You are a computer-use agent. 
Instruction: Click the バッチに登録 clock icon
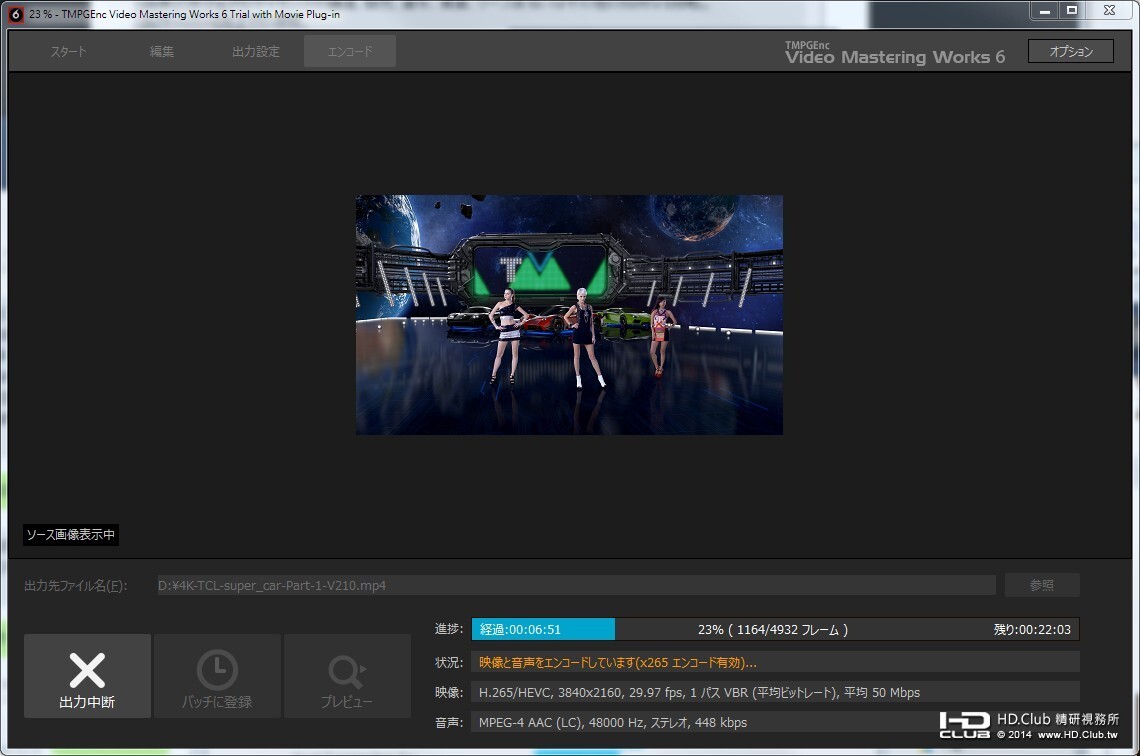(x=217, y=669)
